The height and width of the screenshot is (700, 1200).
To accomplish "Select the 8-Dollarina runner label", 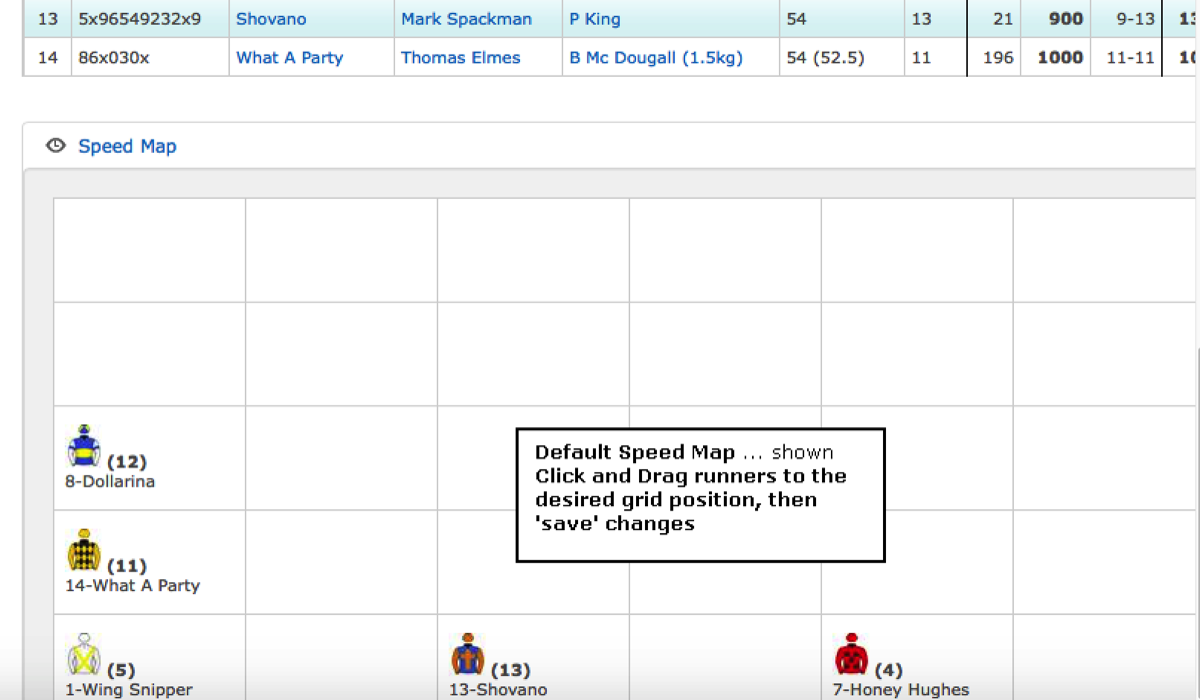I will (x=110, y=481).
